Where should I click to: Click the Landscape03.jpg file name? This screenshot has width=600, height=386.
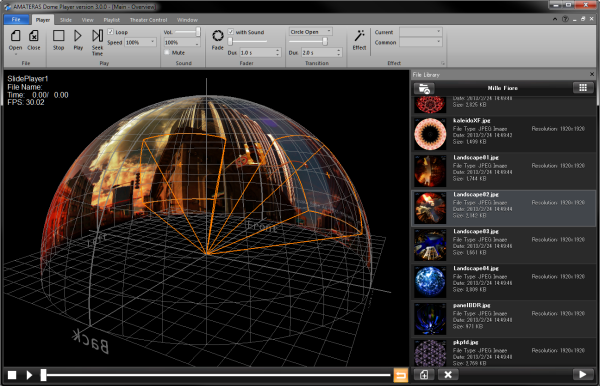click(476, 231)
